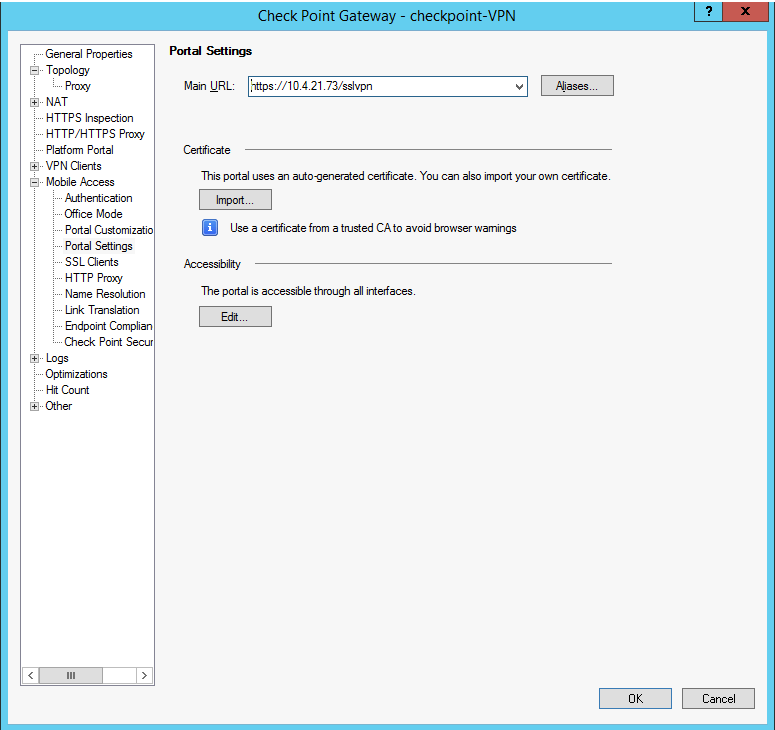Expand the NAT tree node
This screenshot has width=775, height=730.
[35, 102]
